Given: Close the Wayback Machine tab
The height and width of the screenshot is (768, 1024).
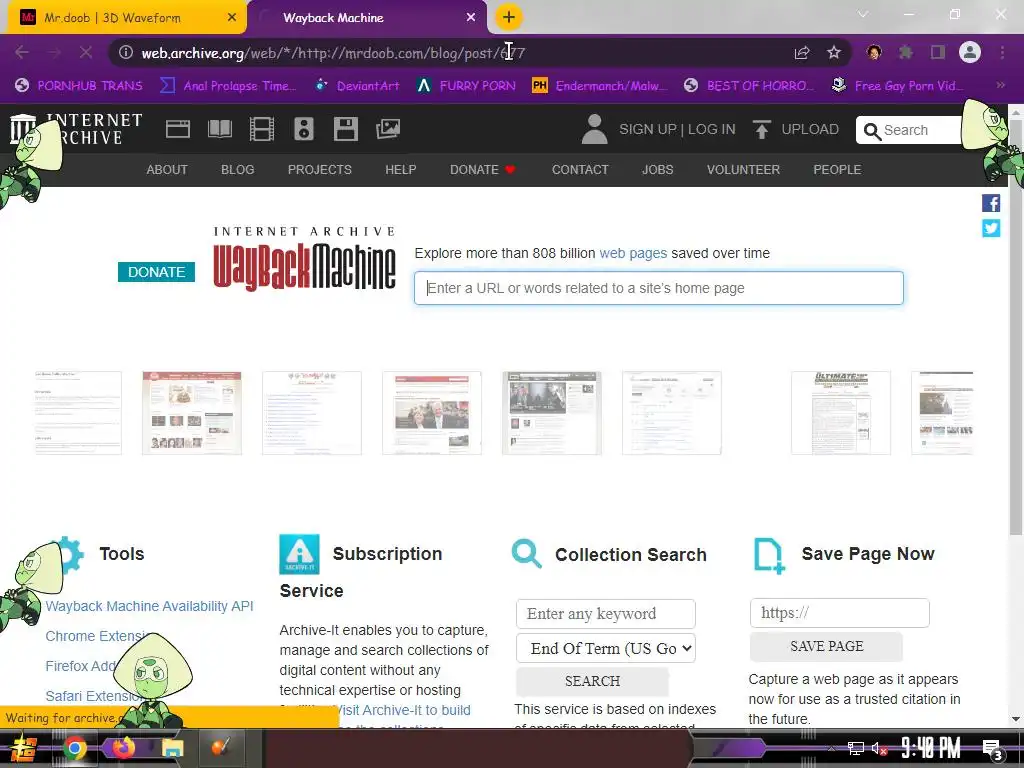Looking at the screenshot, I should pos(471,18).
